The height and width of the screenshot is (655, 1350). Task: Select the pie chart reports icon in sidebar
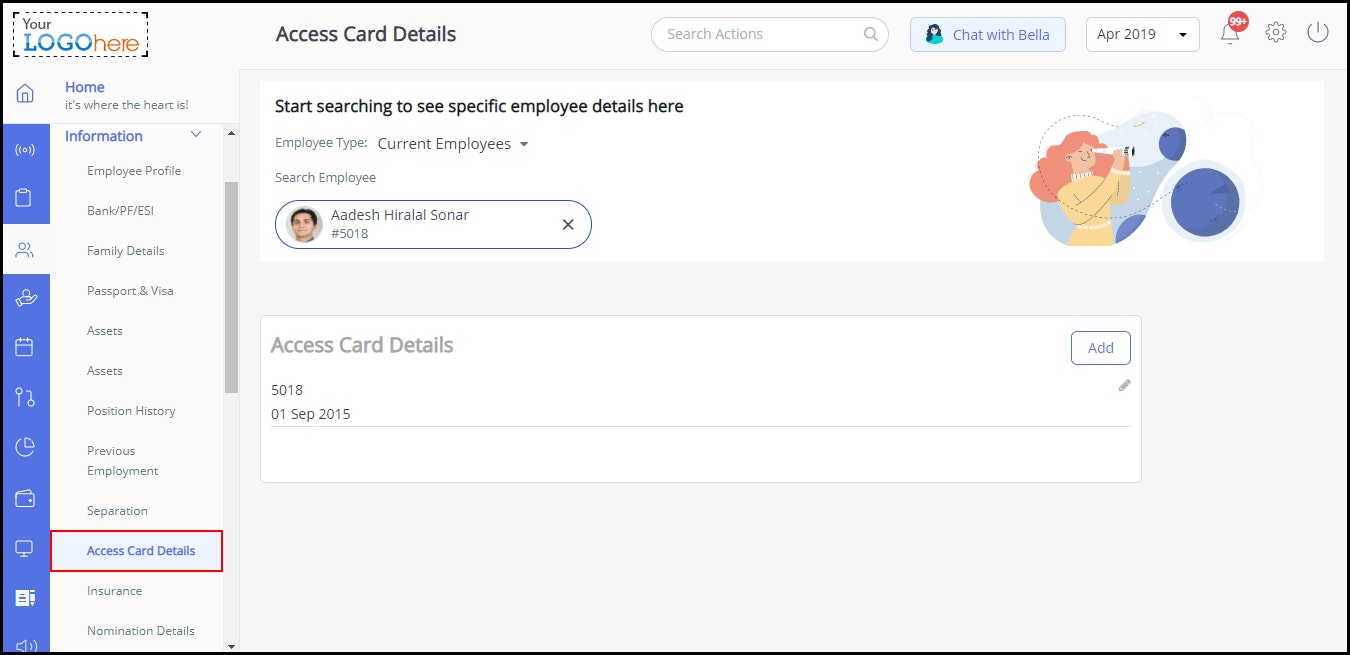pyautogui.click(x=26, y=447)
